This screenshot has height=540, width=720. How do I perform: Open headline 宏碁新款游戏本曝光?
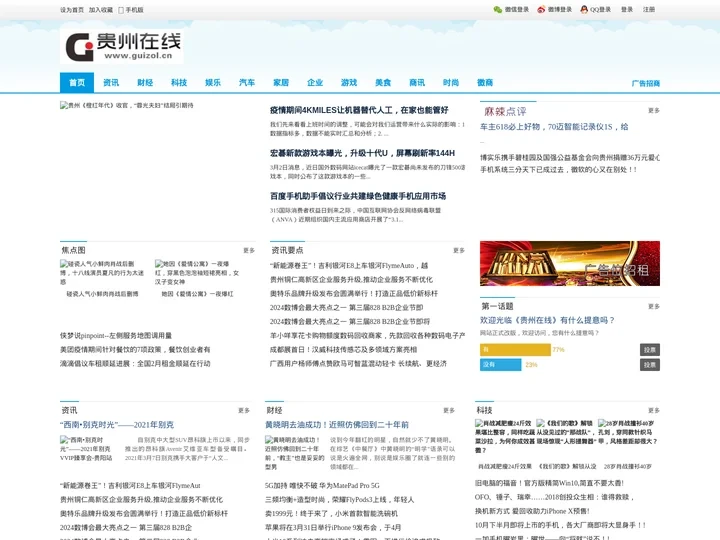coord(362,153)
